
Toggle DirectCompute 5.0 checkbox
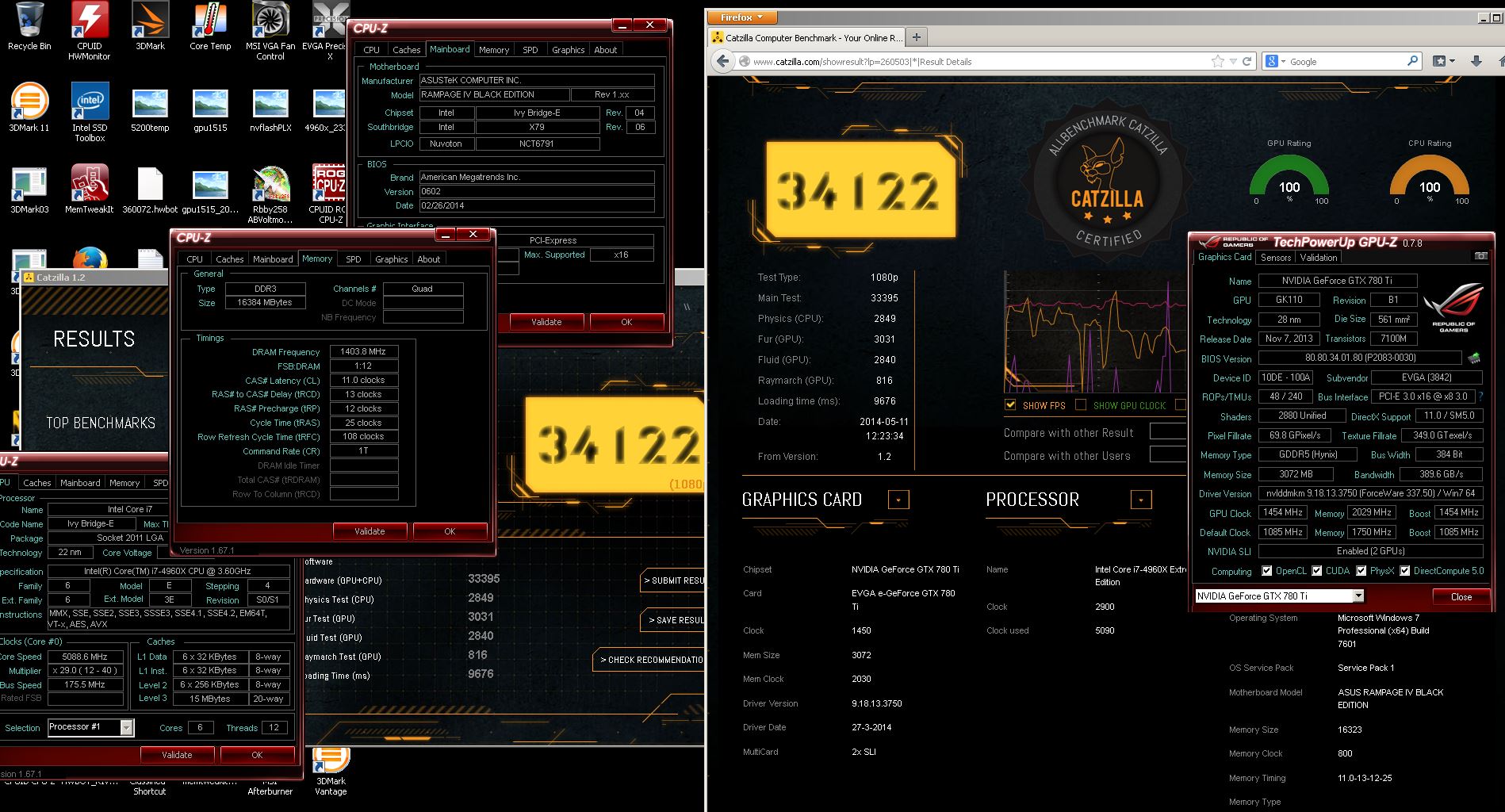1404,571
